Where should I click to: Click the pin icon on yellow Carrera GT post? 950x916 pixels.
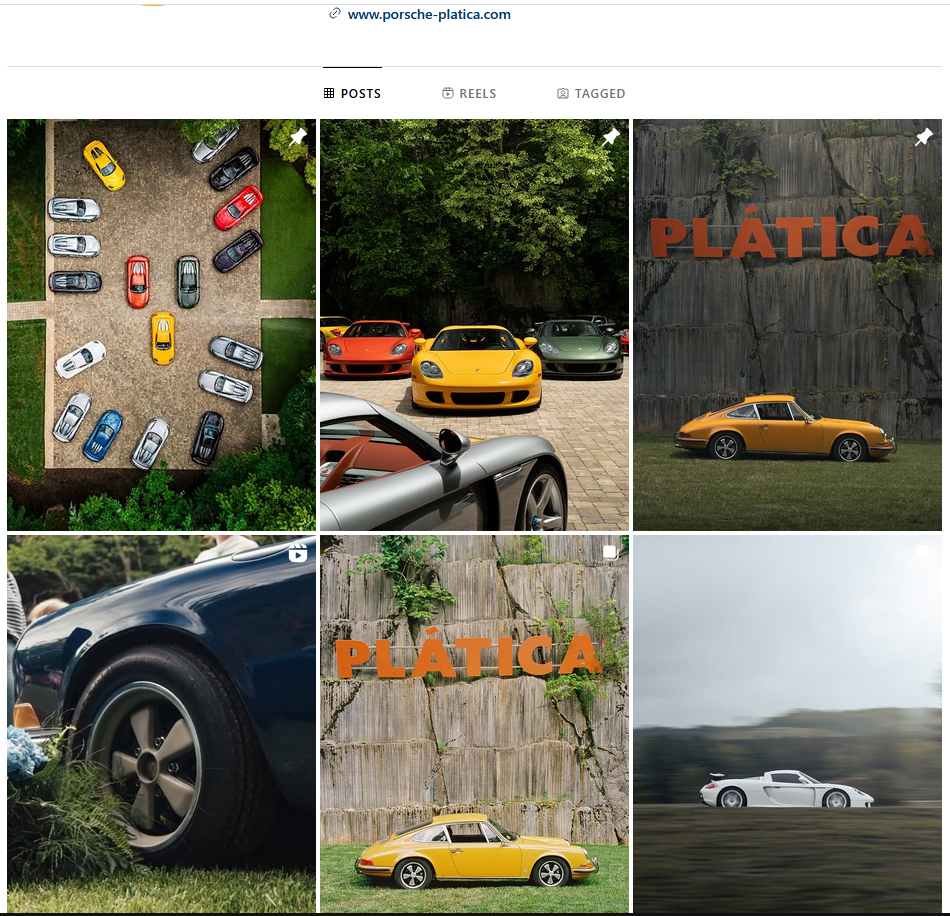click(x=611, y=137)
